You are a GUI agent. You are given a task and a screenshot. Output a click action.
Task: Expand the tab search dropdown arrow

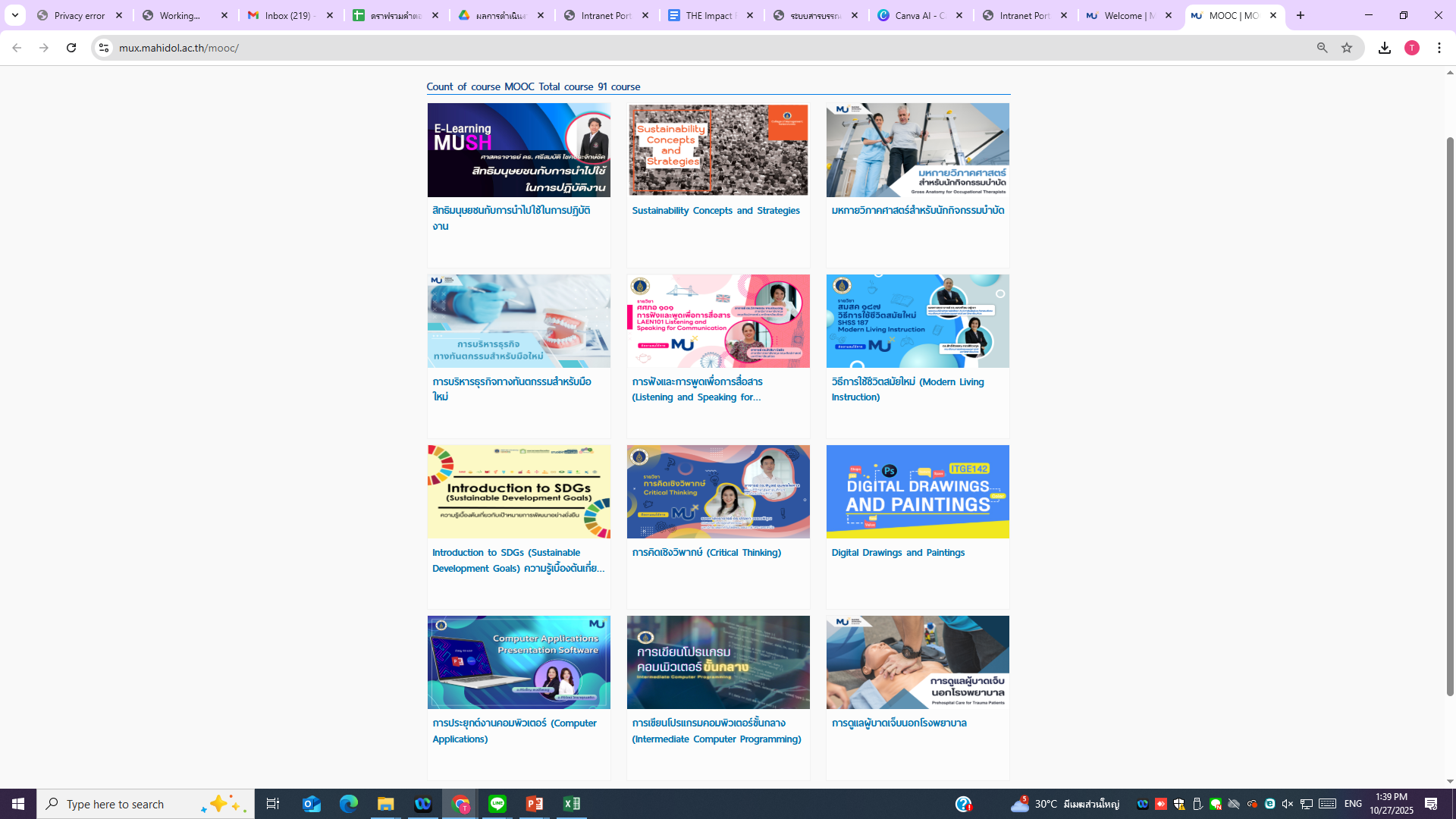pyautogui.click(x=14, y=15)
